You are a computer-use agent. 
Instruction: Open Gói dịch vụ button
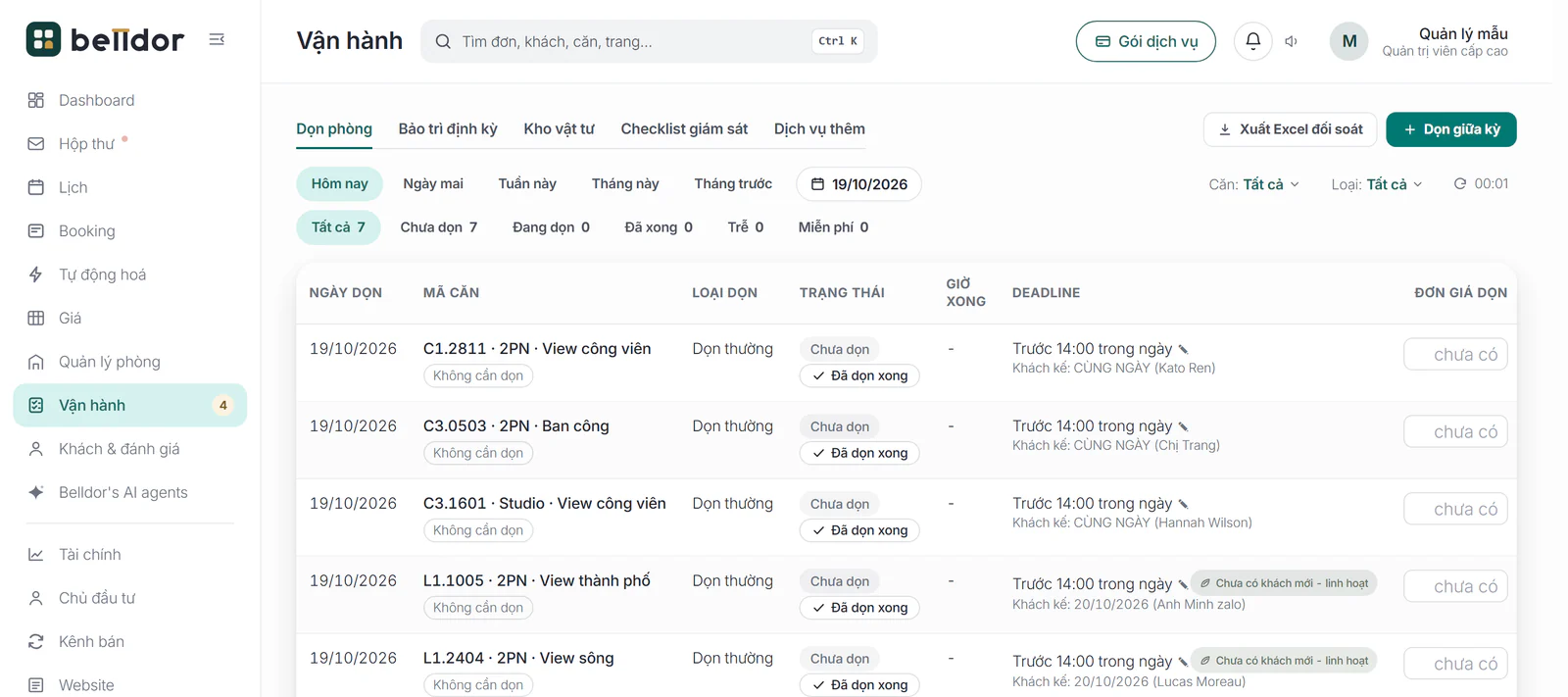tap(1146, 41)
